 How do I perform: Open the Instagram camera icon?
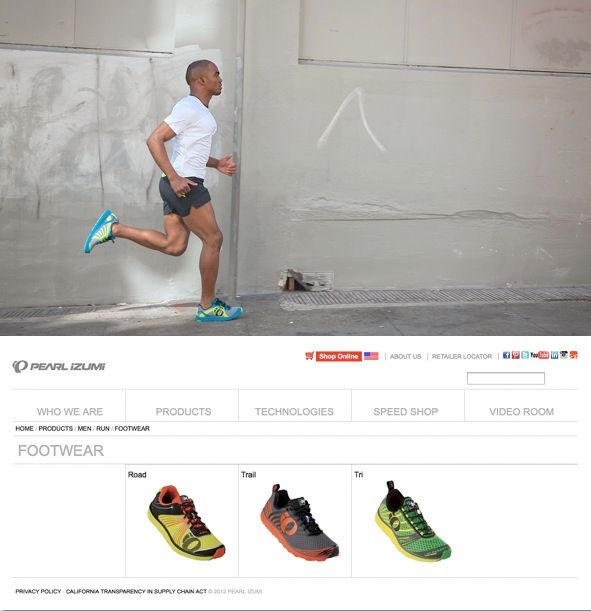click(x=564, y=355)
